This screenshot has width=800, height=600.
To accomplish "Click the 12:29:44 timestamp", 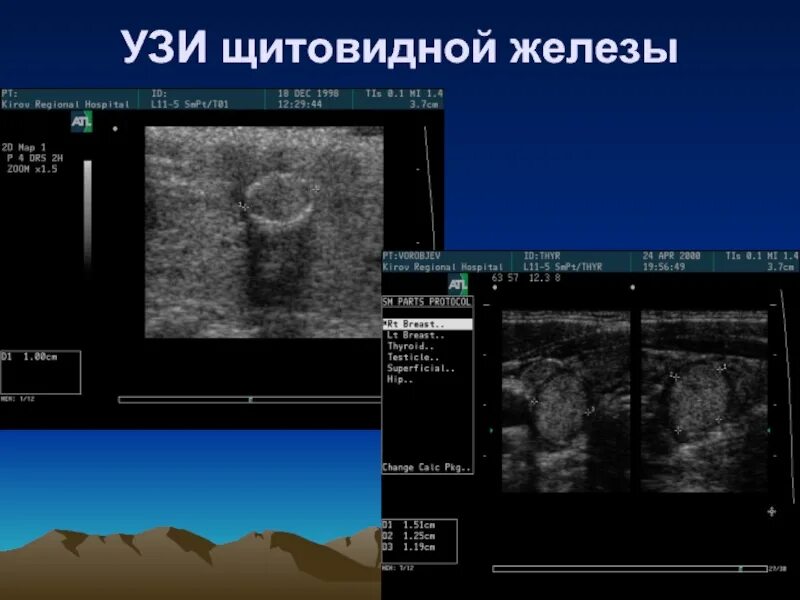I will tap(300, 104).
